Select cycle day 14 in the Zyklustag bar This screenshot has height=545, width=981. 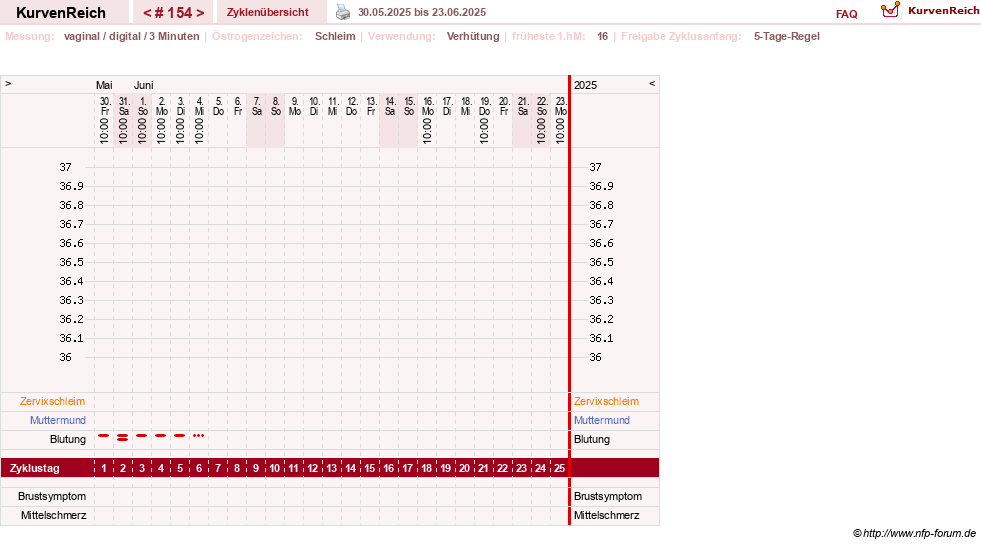tap(350, 468)
